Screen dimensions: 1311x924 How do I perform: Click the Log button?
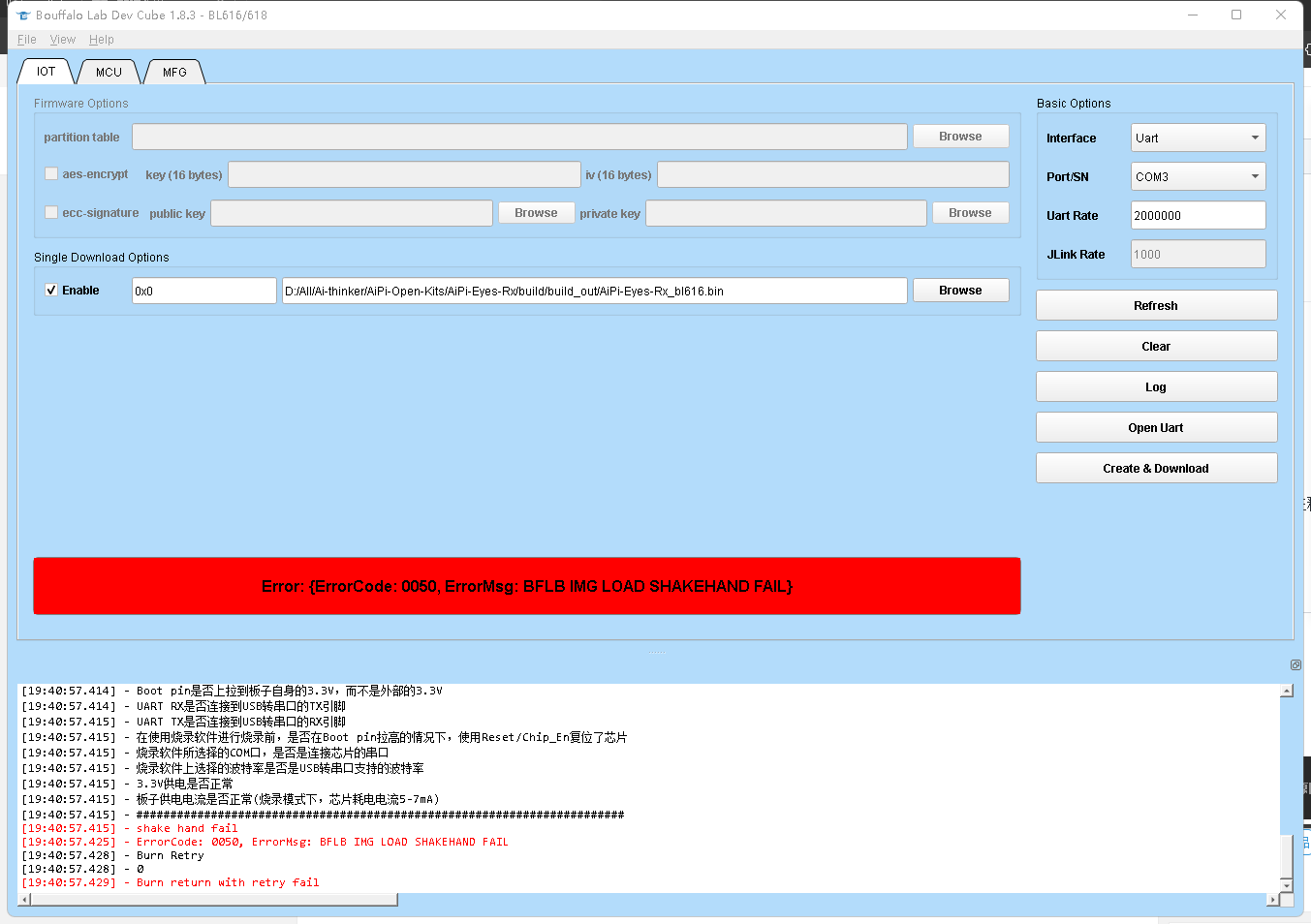point(1156,386)
